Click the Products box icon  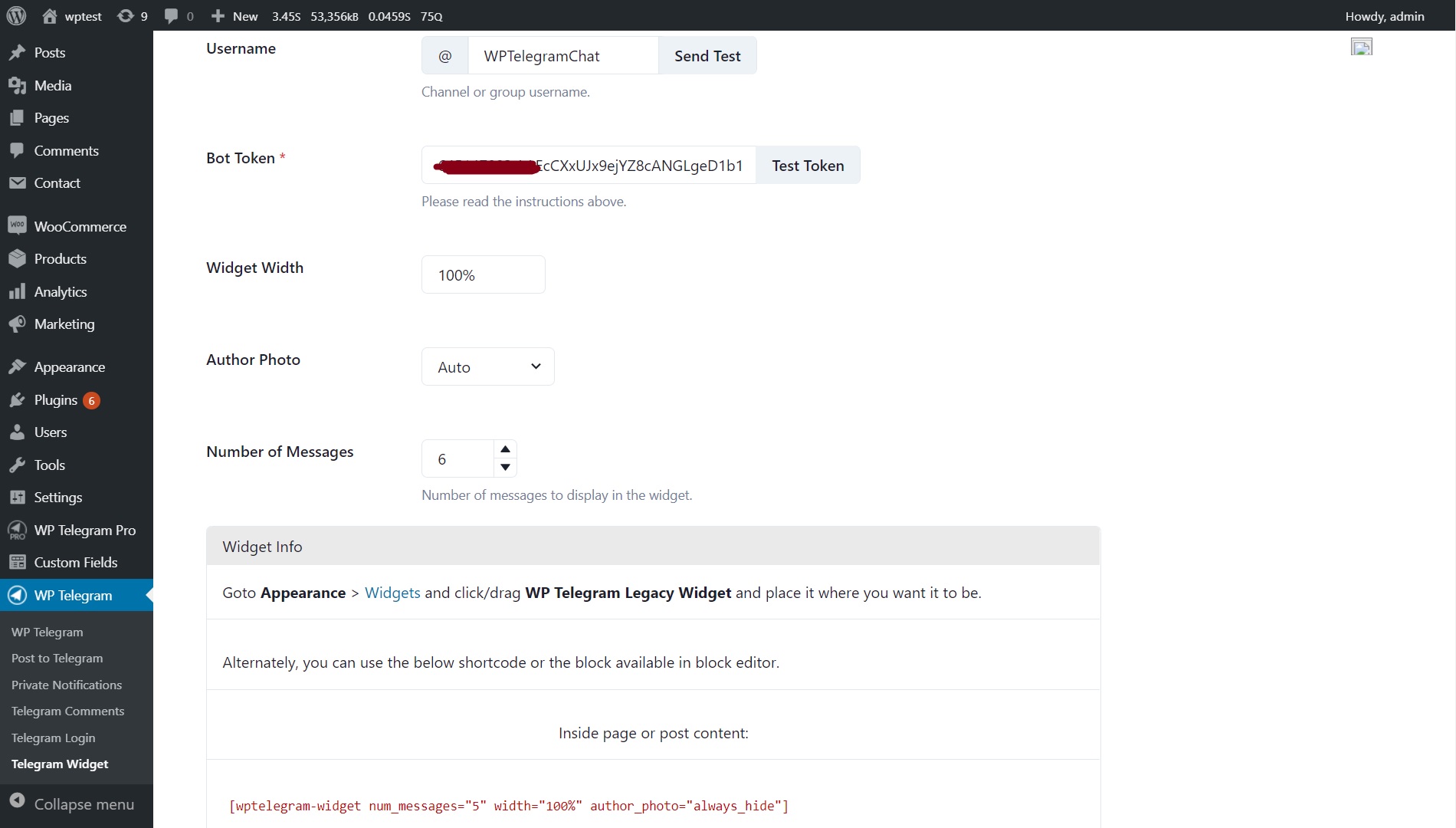[x=17, y=259]
